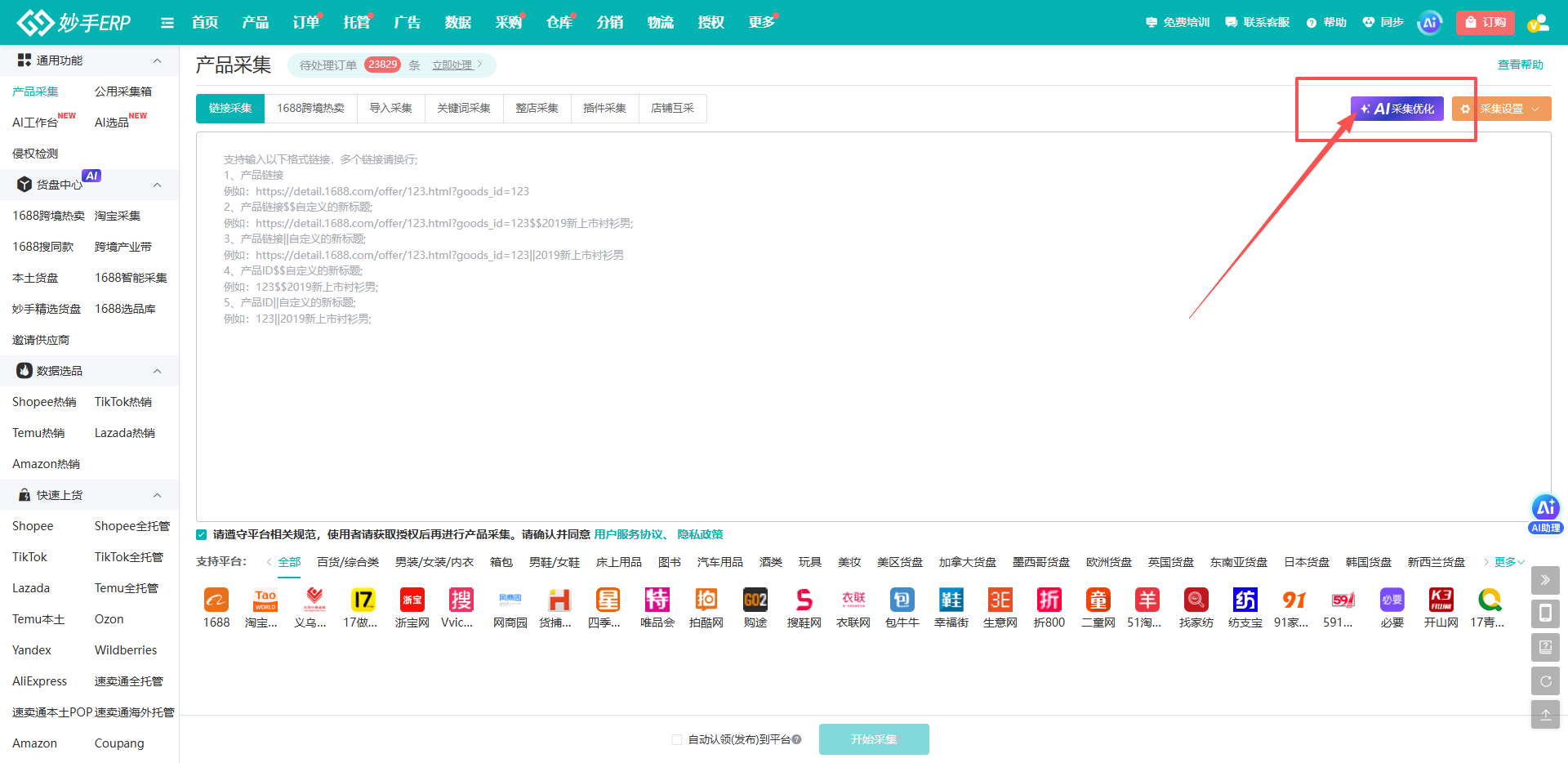Open the 仓库 top menu

point(559,22)
